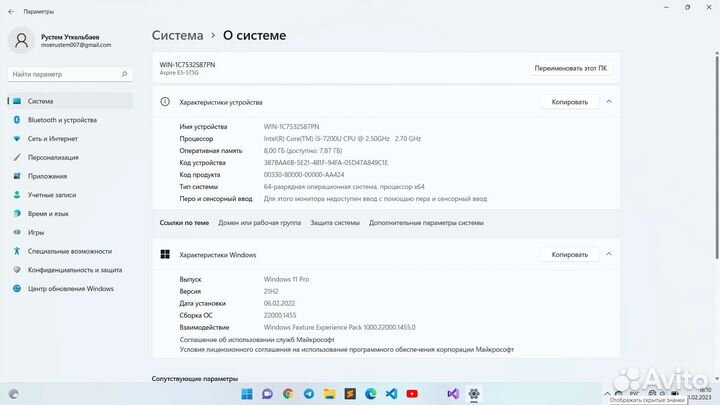Click the privacy shield sidebar icon
Screen dimensions: 720x405
tap(17, 270)
